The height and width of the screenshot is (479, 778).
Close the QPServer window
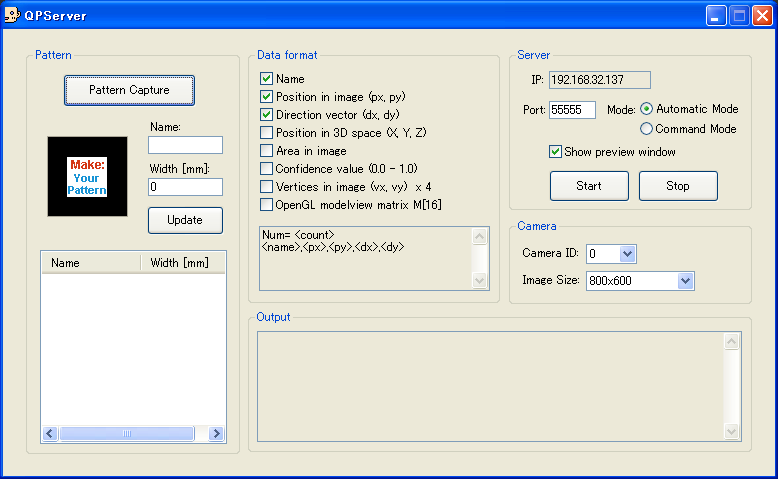tap(762, 16)
